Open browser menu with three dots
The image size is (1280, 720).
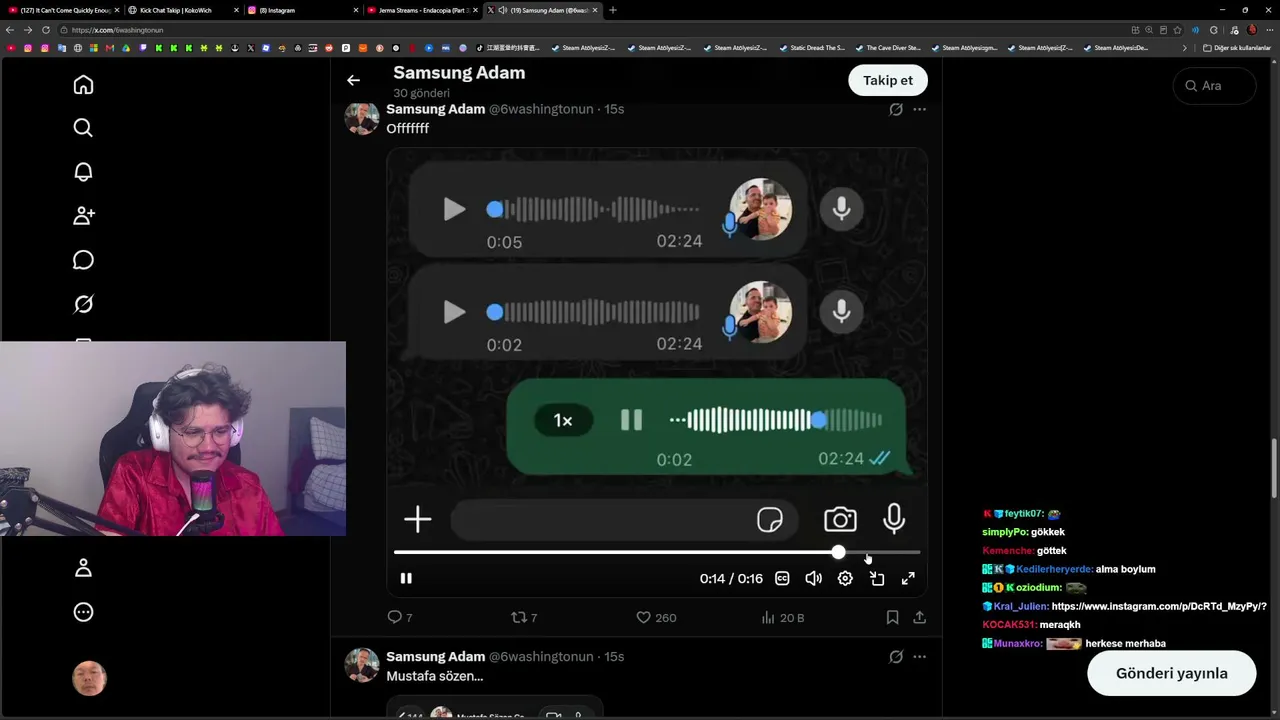[1269, 30]
